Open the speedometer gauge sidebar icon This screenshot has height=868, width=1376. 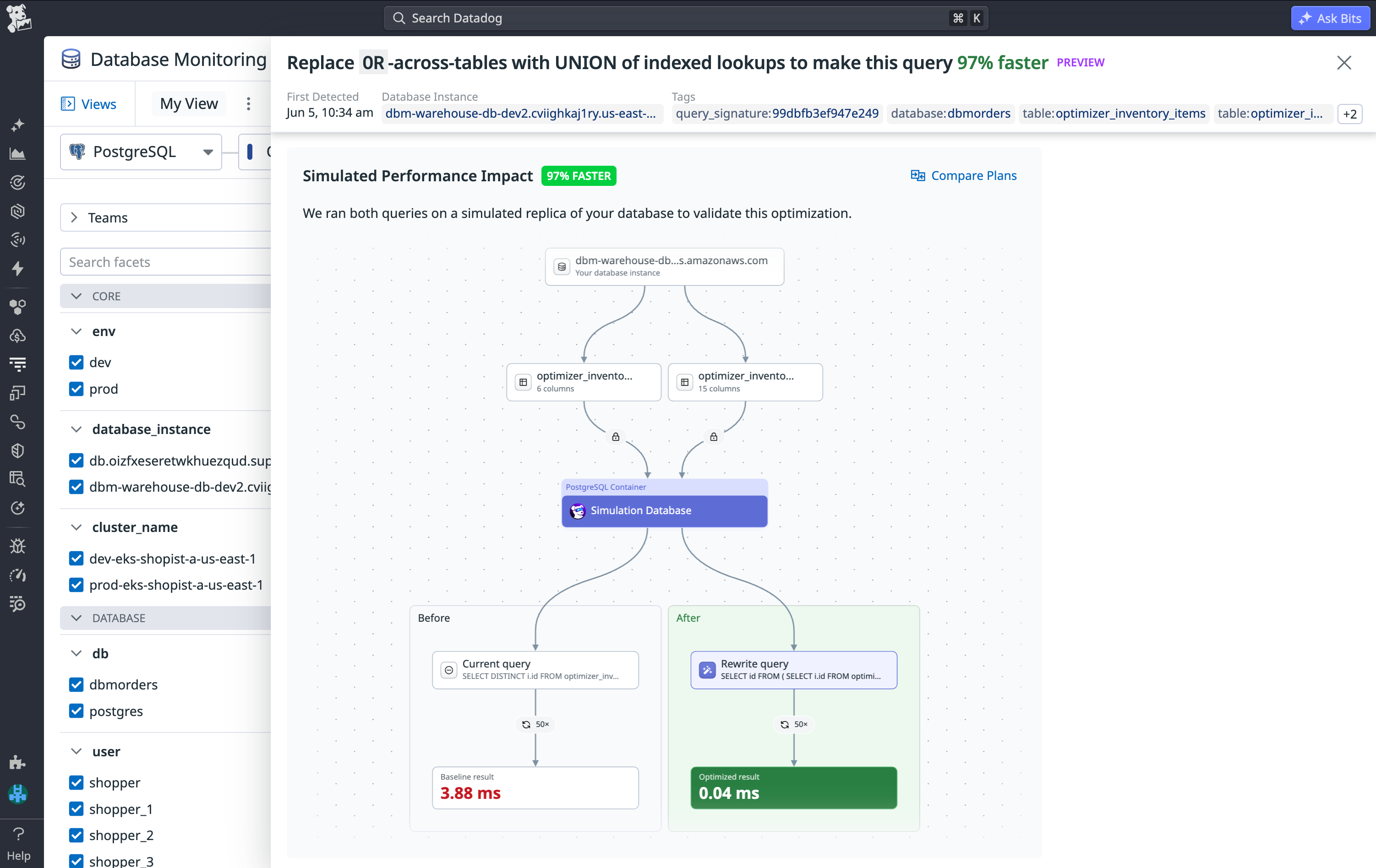point(18,575)
